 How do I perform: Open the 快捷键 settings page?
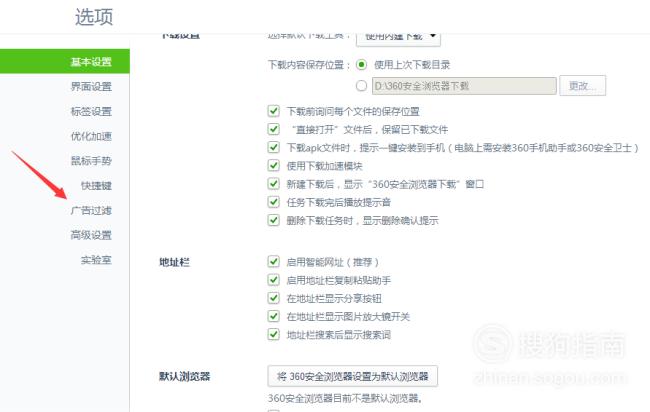click(96, 186)
